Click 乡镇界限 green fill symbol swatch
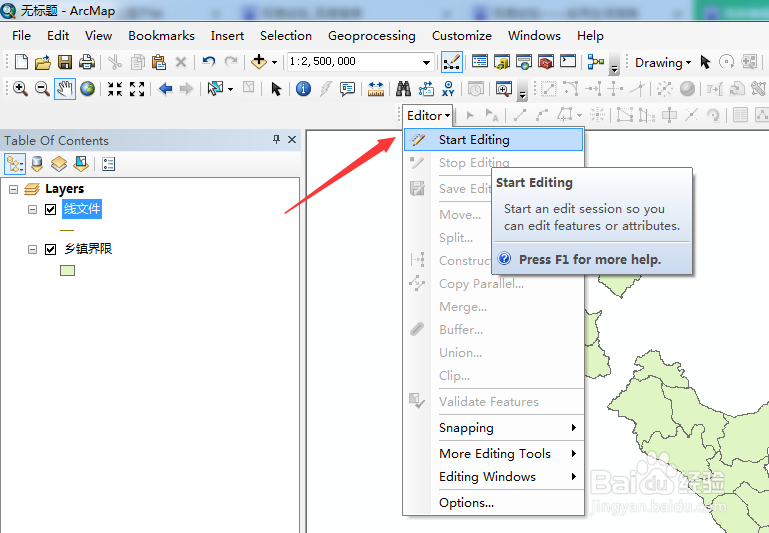Screen dimensions: 769x533 coord(67,271)
